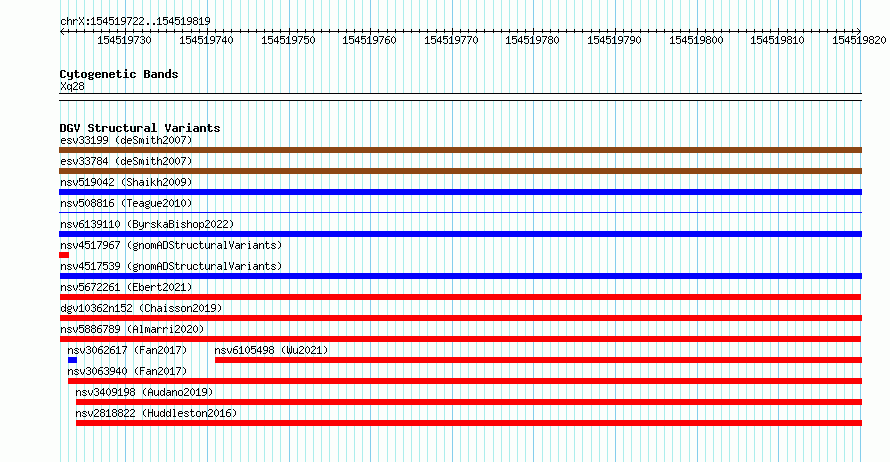The height and width of the screenshot is (462, 890).
Task: Click the nsv2818822 (Huddleston2016) label
Action: pyautogui.click(x=156, y=413)
